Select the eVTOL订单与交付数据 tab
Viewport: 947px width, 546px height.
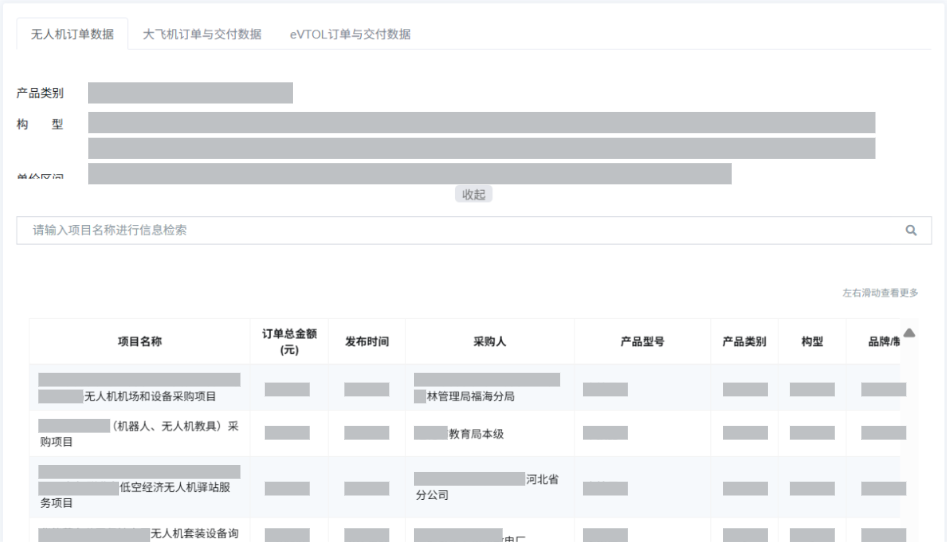(x=350, y=34)
